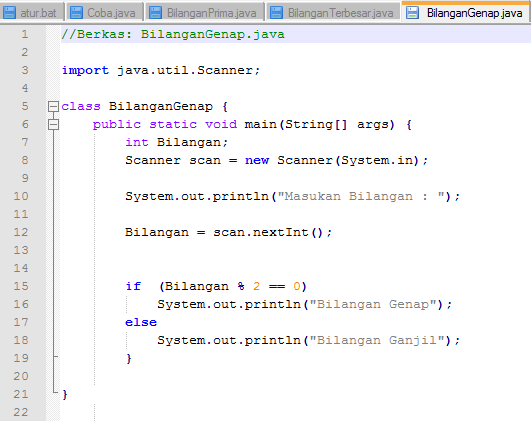Click "System.out.println" on line 10
531x421 pixels.
point(197,196)
